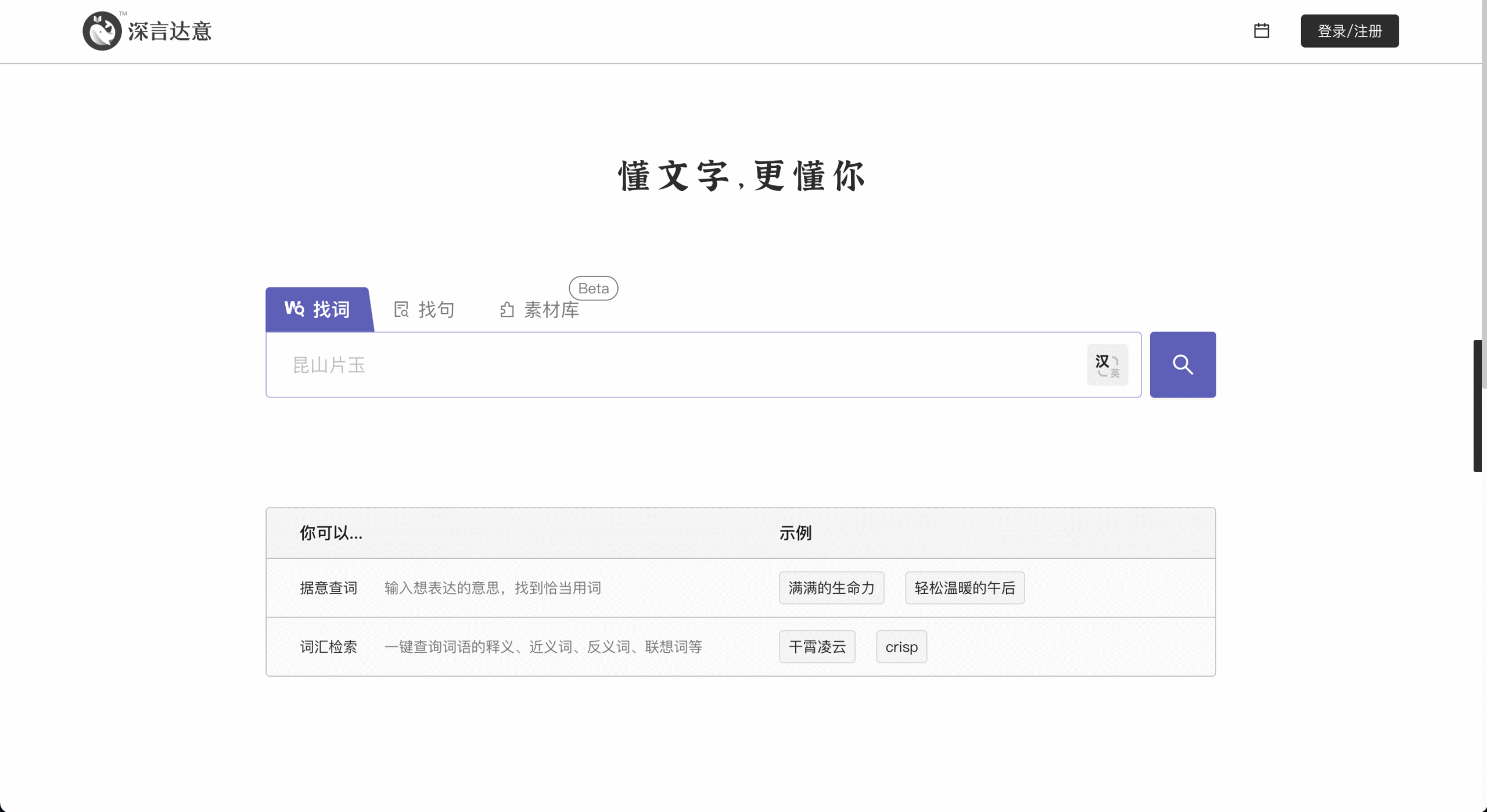
Task: Open the check-in calendar icon
Action: pos(1261,30)
